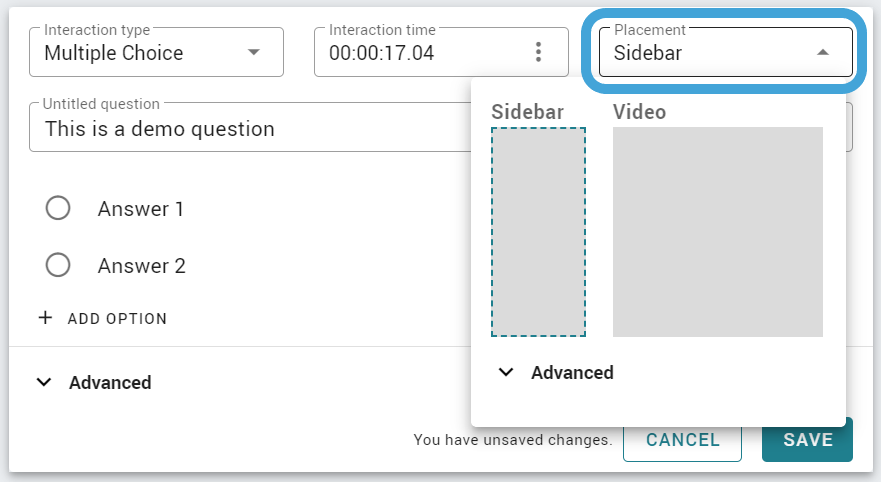The image size is (881, 482).
Task: Open the Interaction type dropdown
Action: (156, 52)
